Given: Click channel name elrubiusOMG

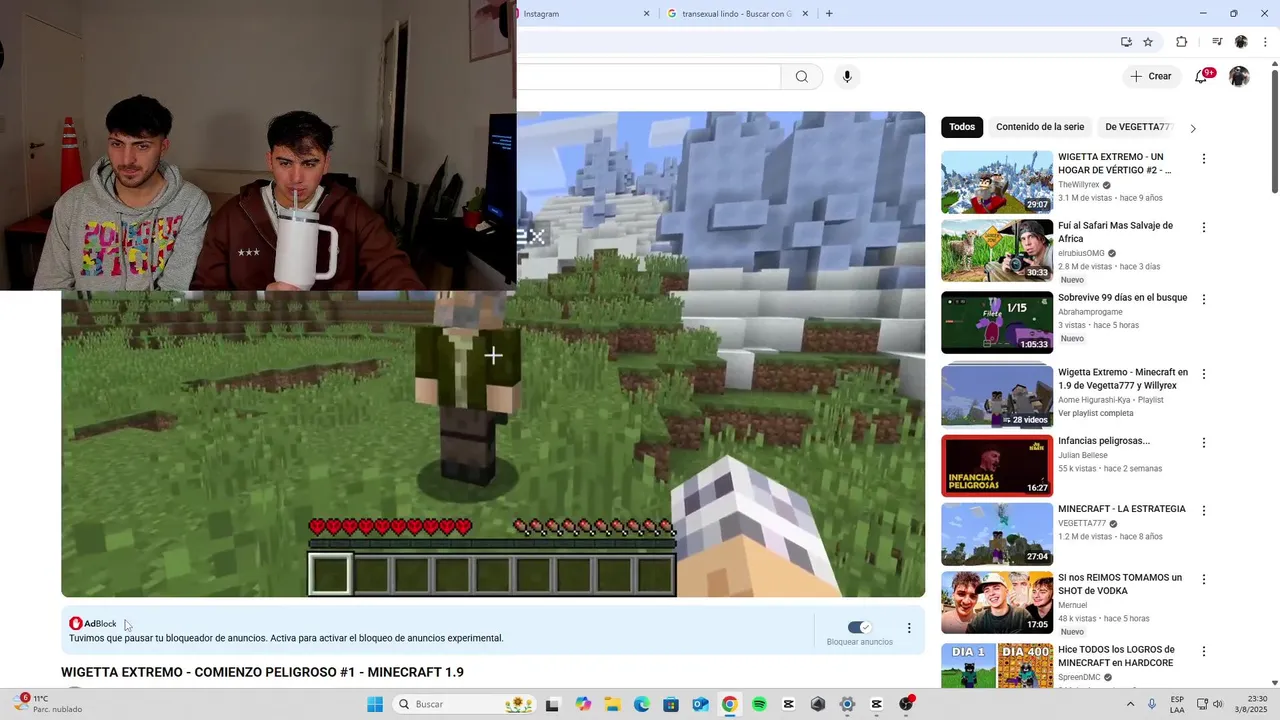Looking at the screenshot, I should (x=1081, y=253).
